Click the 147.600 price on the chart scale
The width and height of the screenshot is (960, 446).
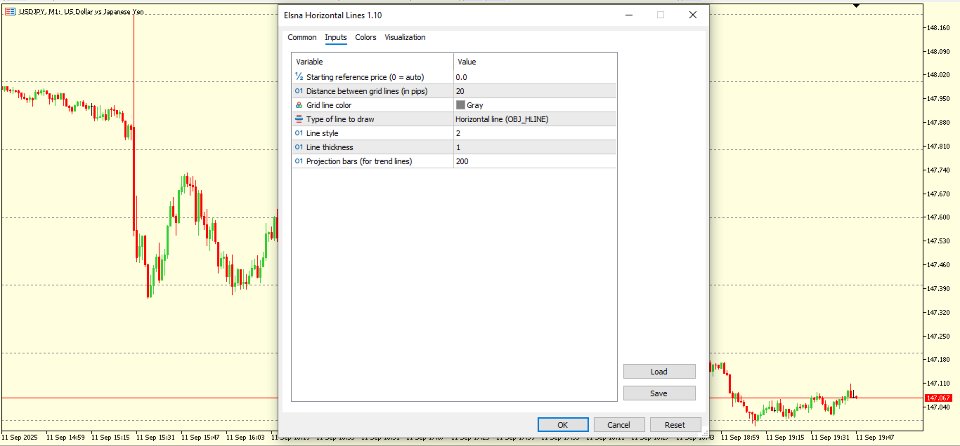tap(938, 217)
